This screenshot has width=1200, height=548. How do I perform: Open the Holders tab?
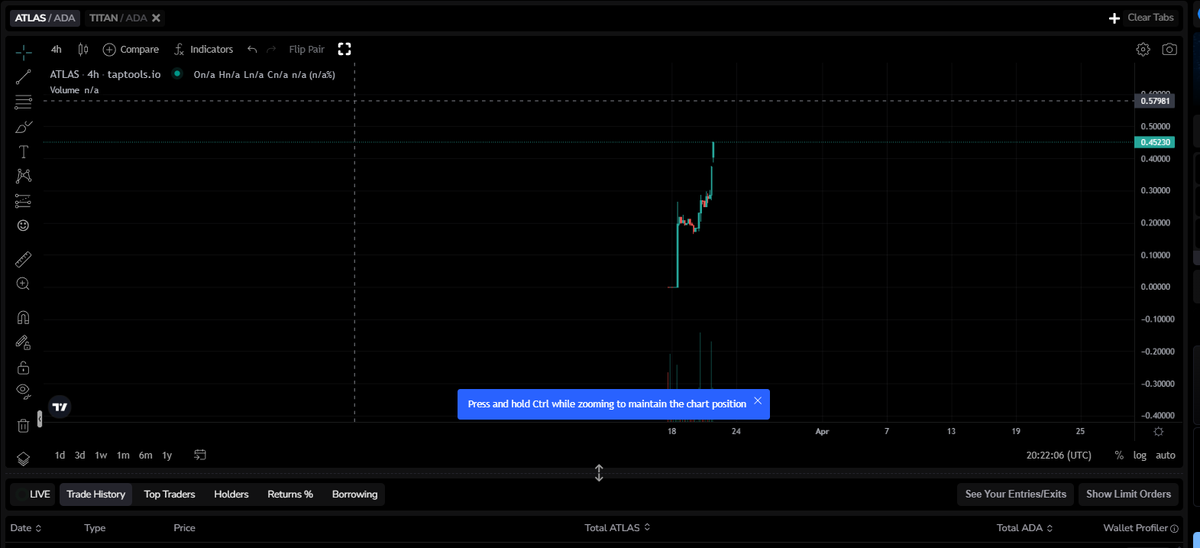[x=231, y=494]
